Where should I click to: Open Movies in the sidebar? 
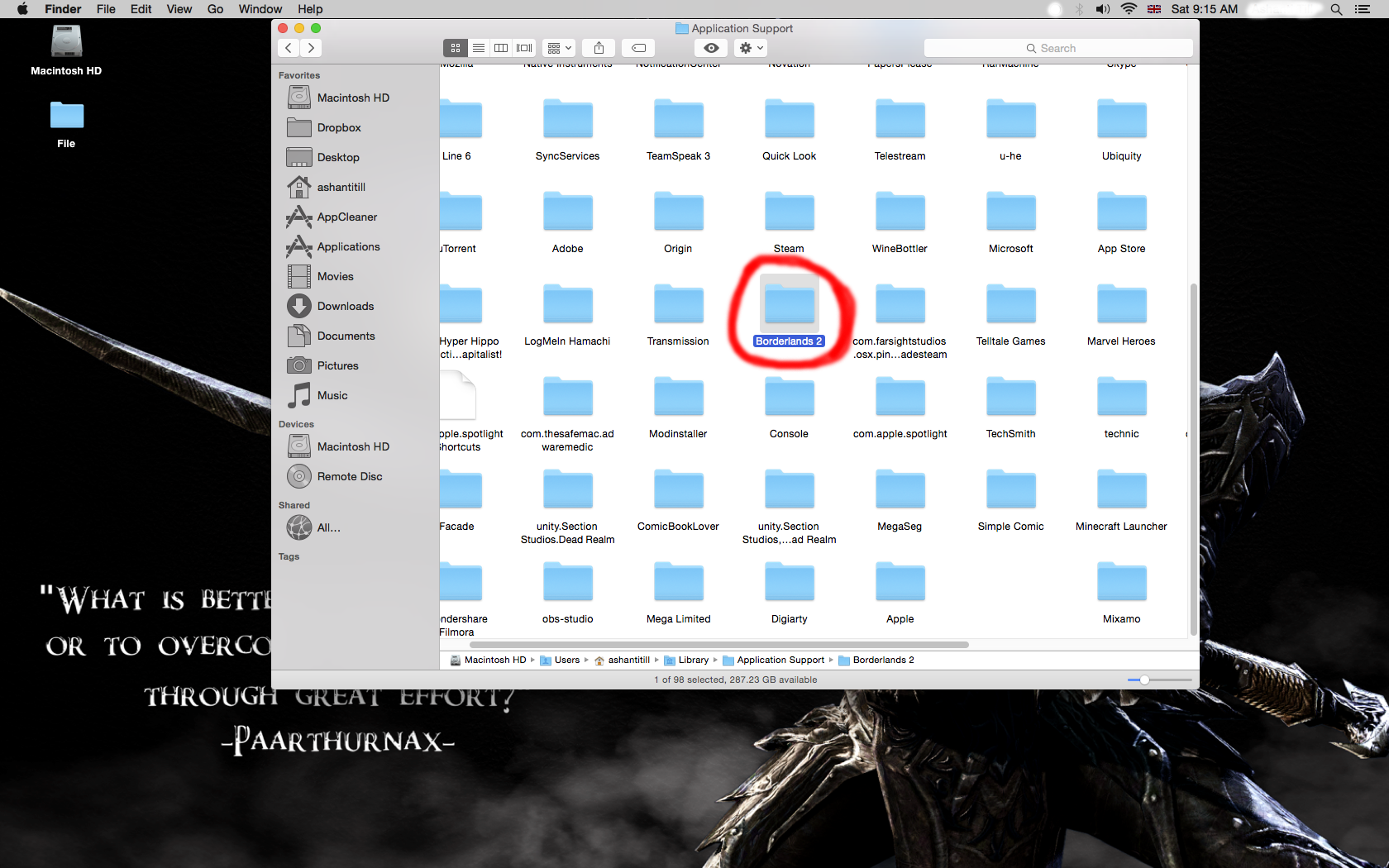[x=355, y=276]
